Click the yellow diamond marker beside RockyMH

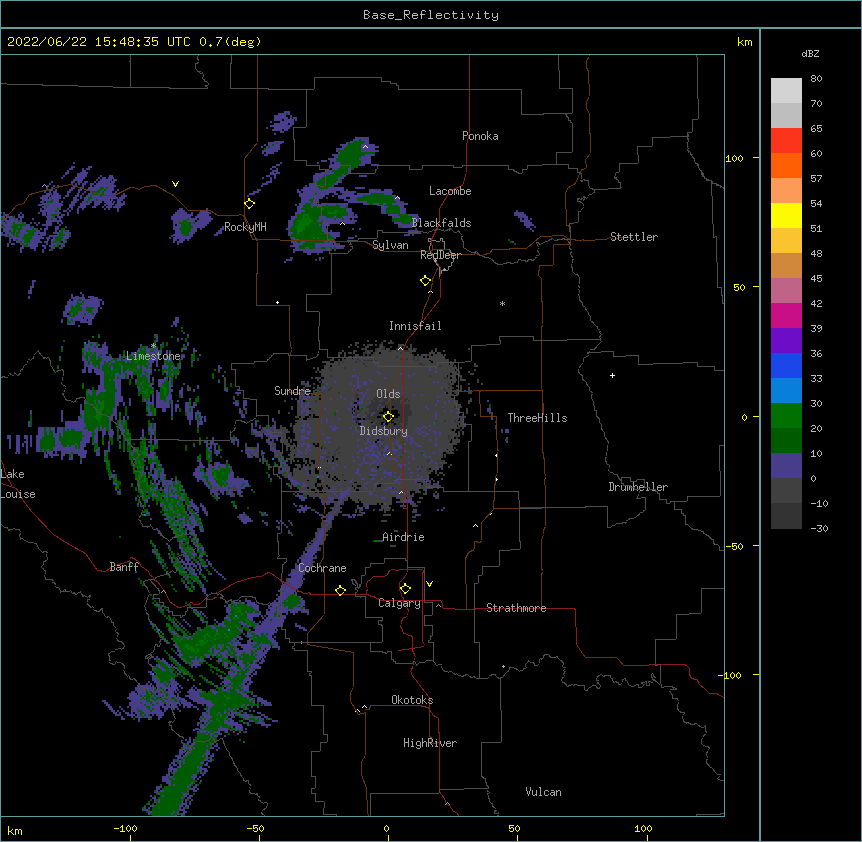pyautogui.click(x=250, y=204)
